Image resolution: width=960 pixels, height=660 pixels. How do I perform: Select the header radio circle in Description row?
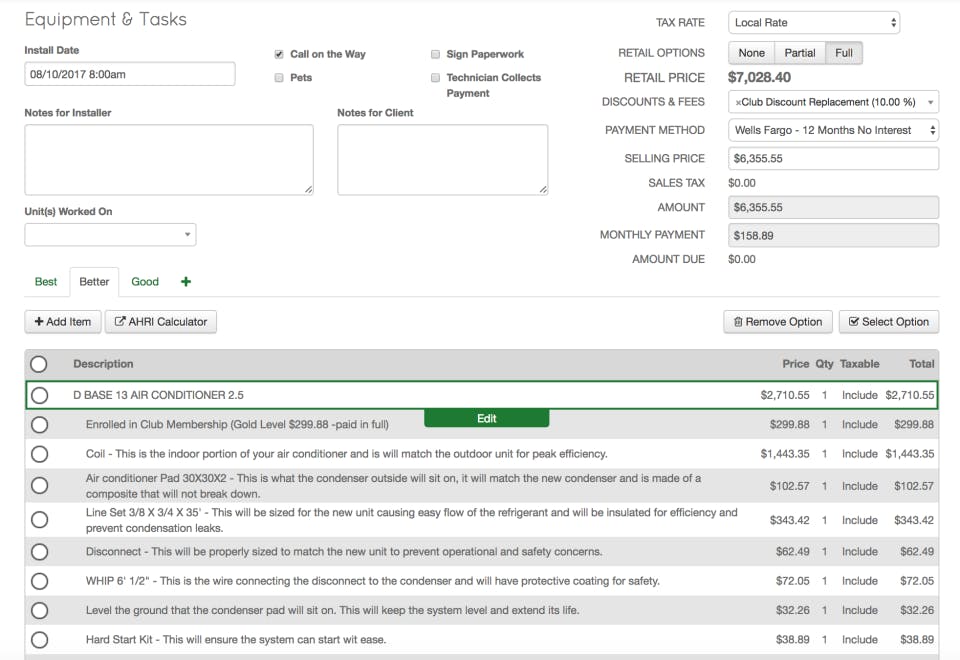39,364
